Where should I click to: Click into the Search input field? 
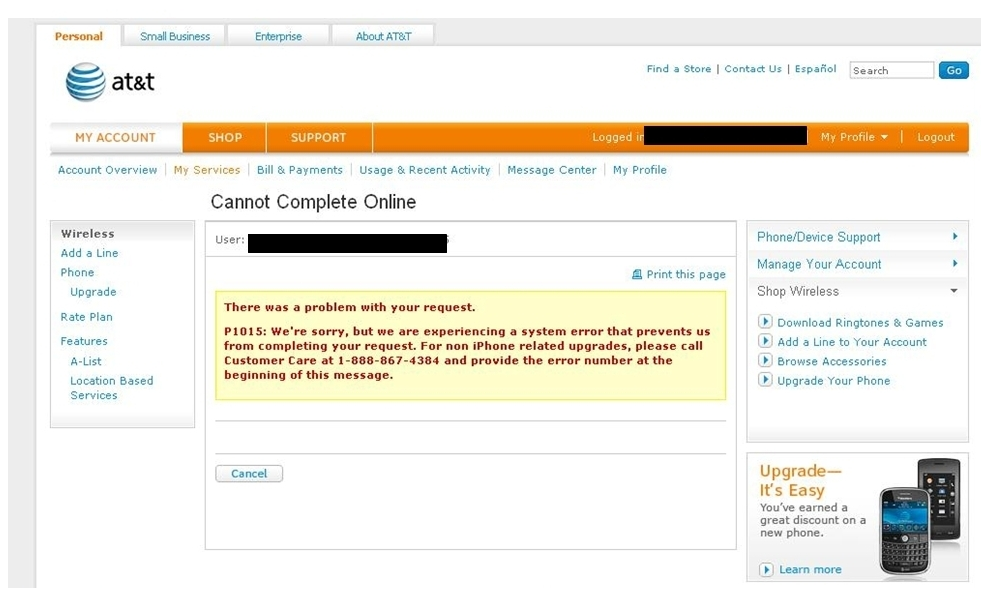click(892, 70)
